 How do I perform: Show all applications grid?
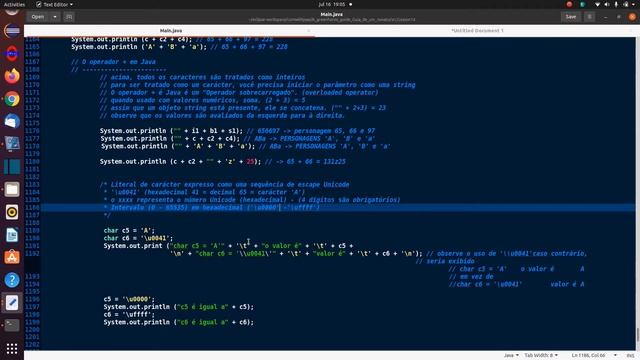12,348
